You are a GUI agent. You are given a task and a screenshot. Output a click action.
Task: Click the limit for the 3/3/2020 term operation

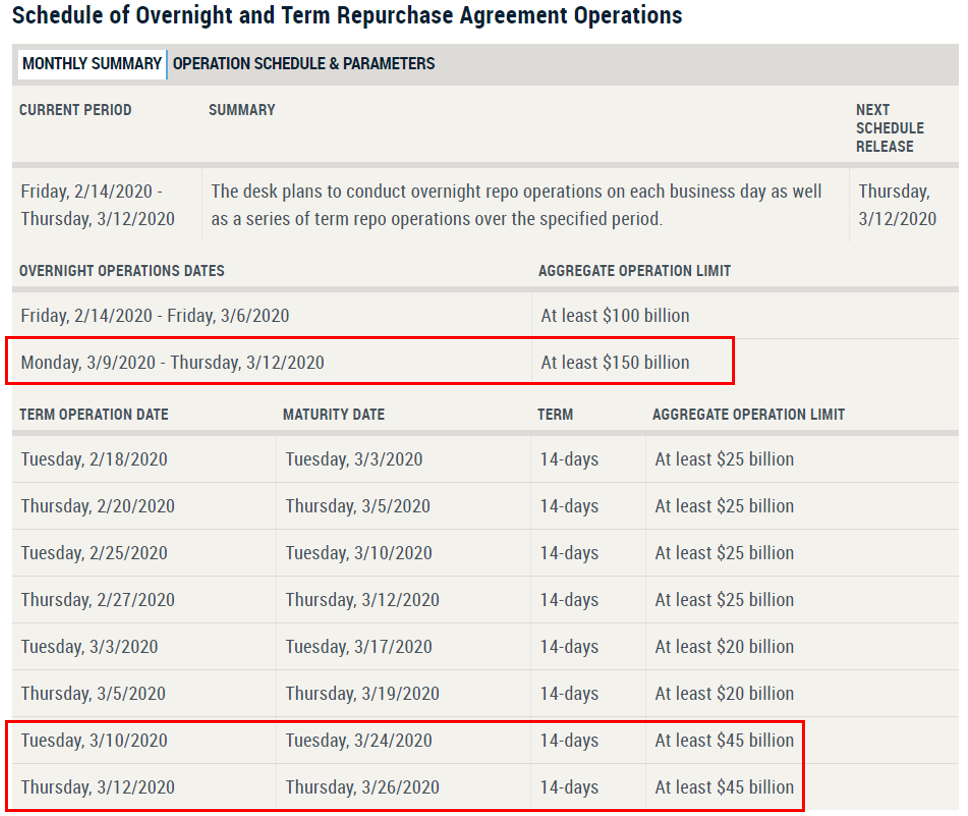click(x=724, y=647)
